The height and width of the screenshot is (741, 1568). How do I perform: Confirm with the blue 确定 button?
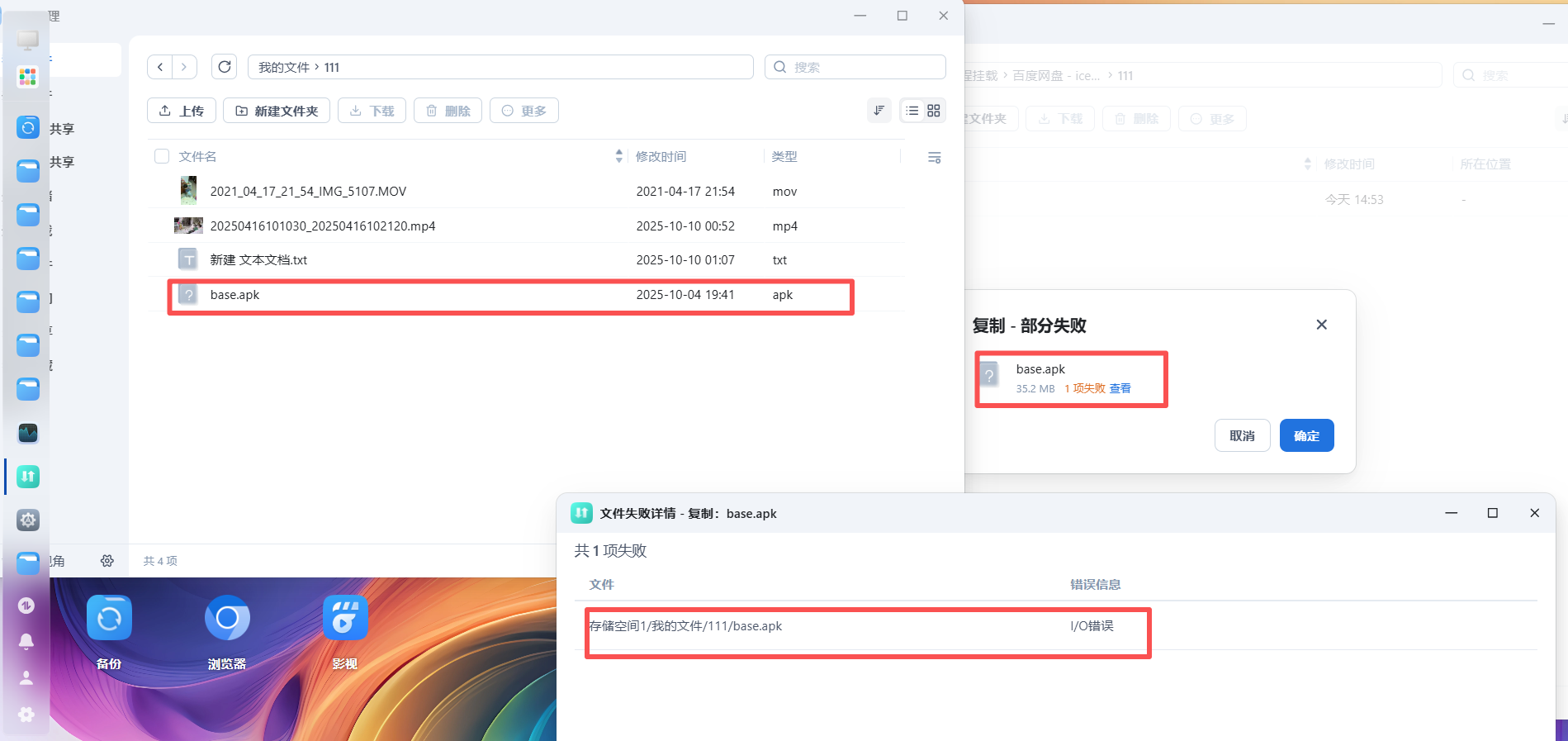tap(1307, 435)
